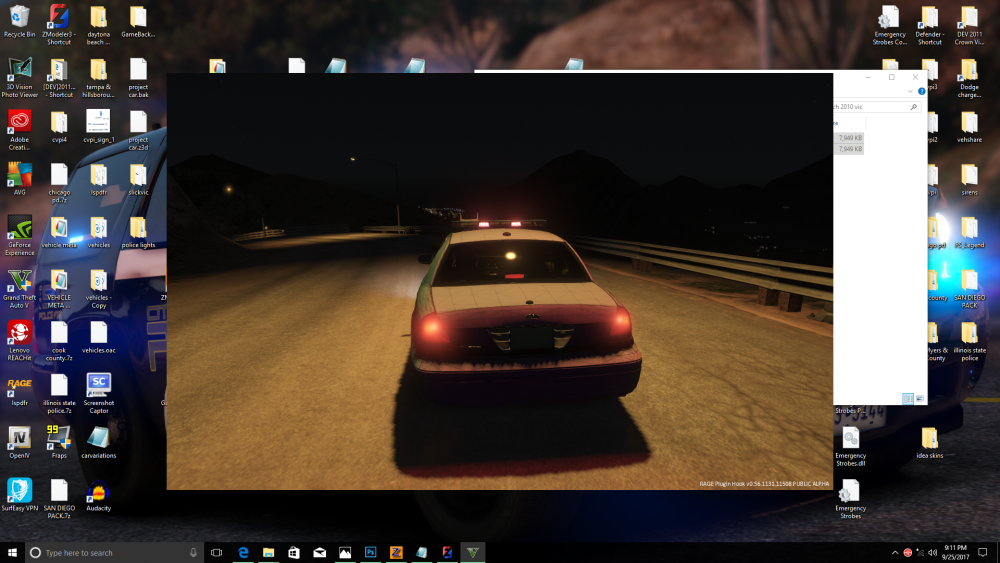Select SAN DIEGO PACK.7z archive icon
The image size is (1000, 563).
[59, 499]
